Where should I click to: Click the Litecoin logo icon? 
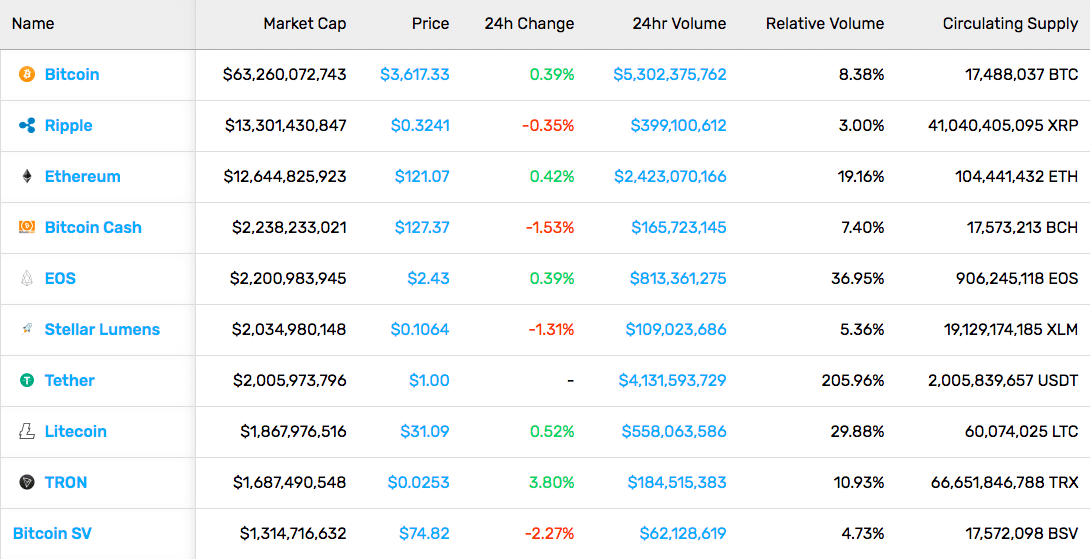pyautogui.click(x=26, y=431)
